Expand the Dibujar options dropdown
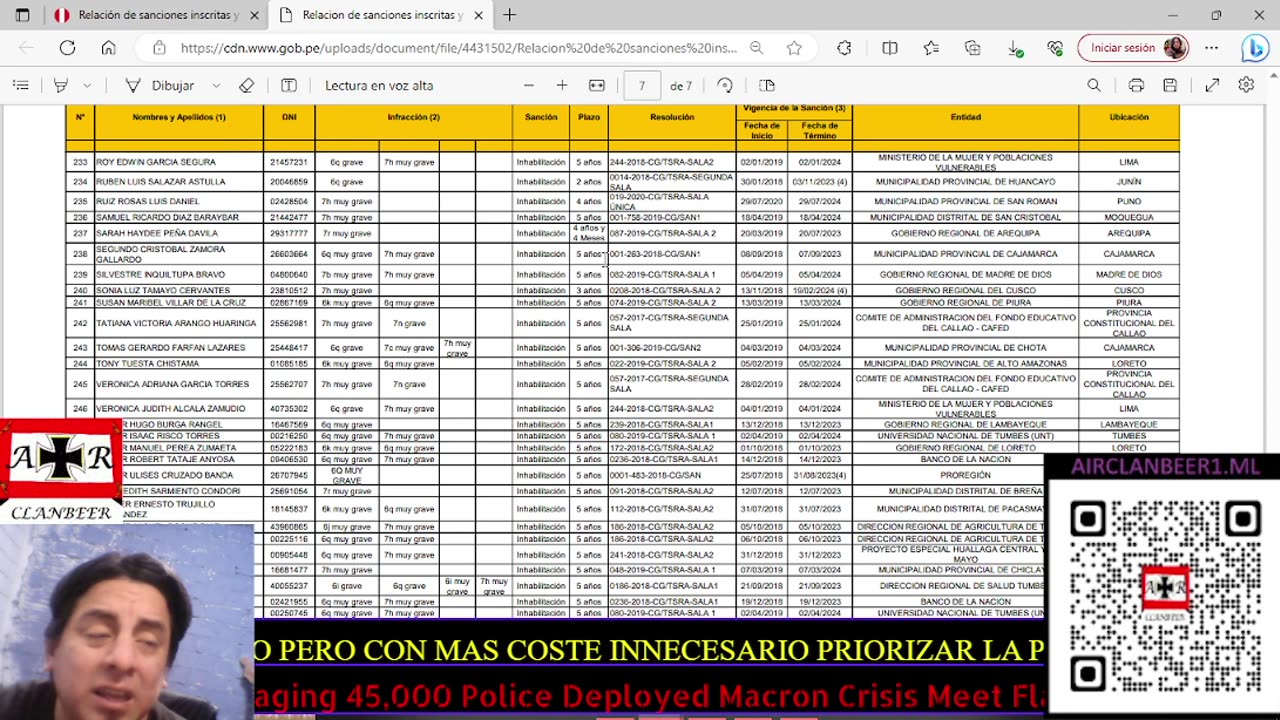The width and height of the screenshot is (1280, 720). click(x=216, y=86)
